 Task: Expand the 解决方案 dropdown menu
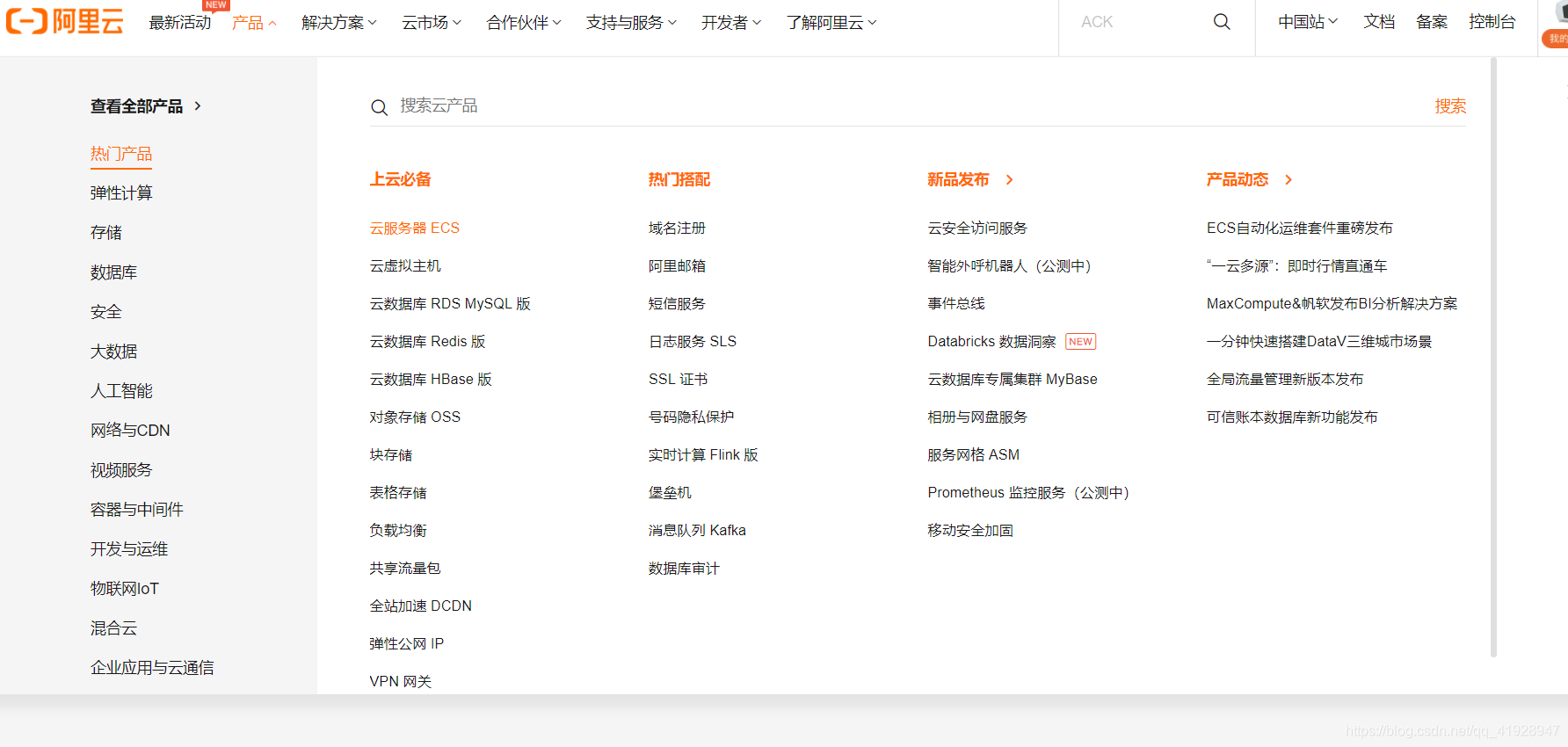click(x=339, y=23)
